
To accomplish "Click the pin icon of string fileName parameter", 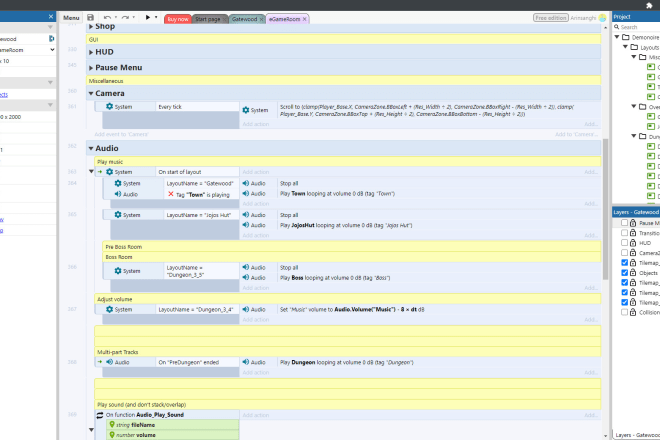I will click(112, 425).
